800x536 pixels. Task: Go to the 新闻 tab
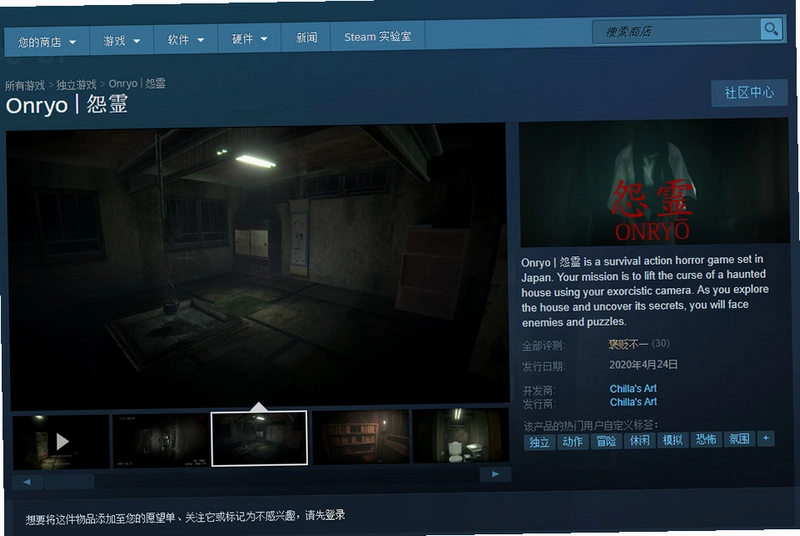tap(306, 38)
